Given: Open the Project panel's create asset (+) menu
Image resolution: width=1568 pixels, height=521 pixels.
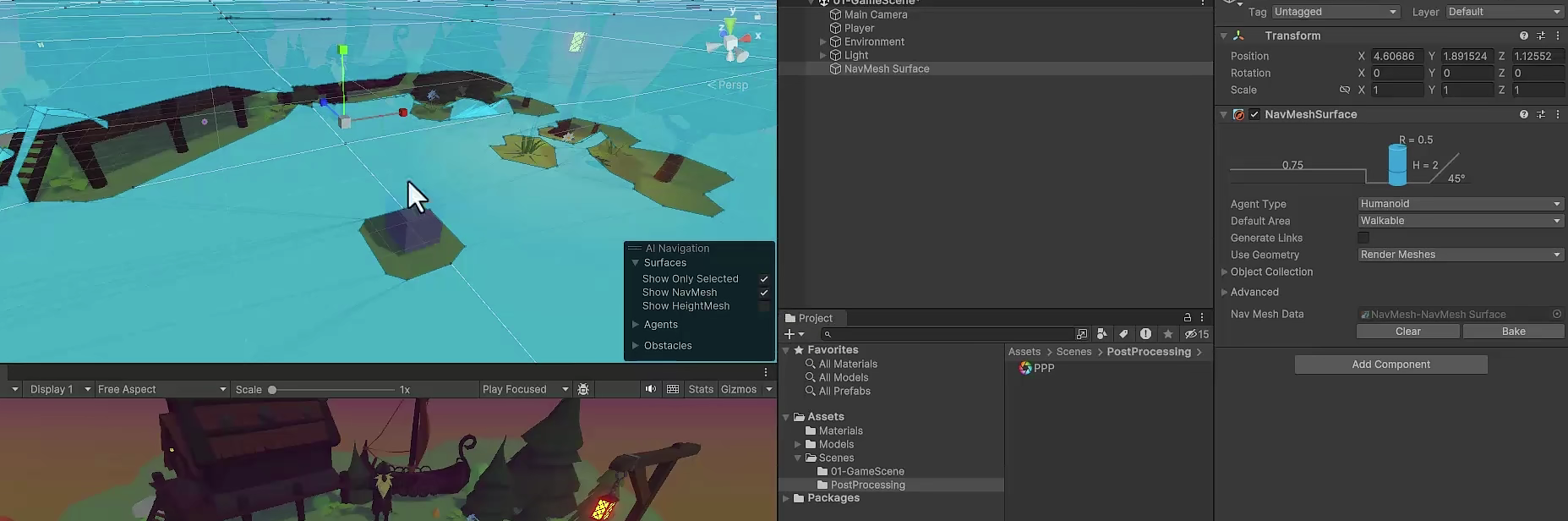Looking at the screenshot, I should click(795, 334).
